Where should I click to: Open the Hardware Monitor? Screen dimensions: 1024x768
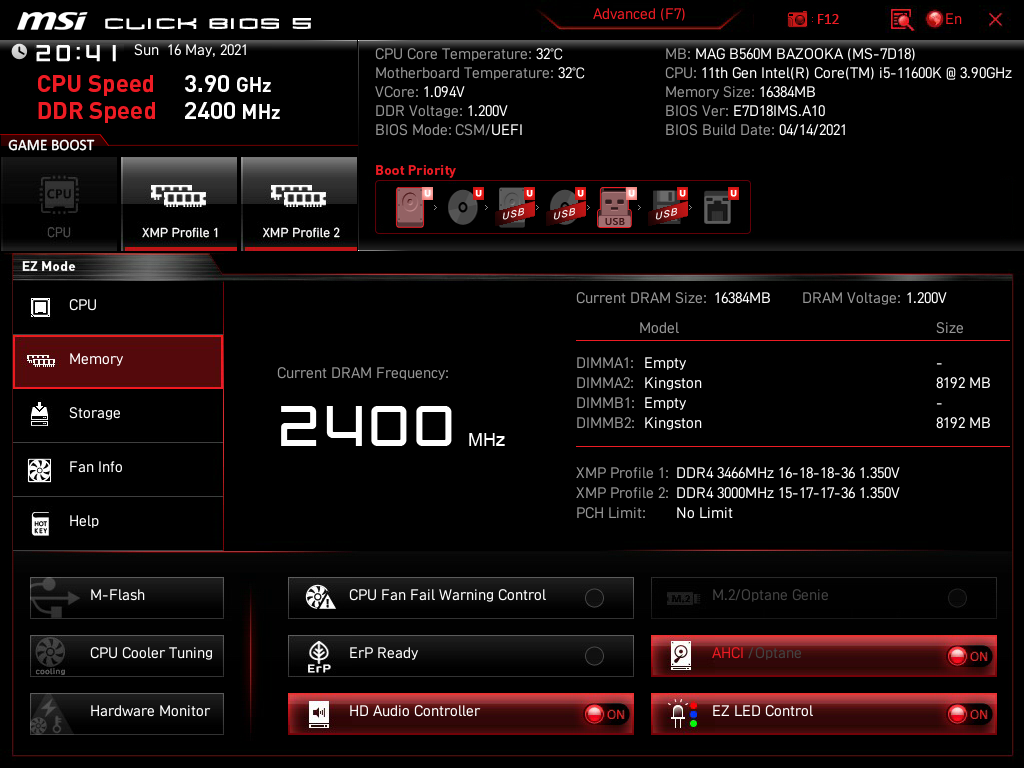pos(127,714)
